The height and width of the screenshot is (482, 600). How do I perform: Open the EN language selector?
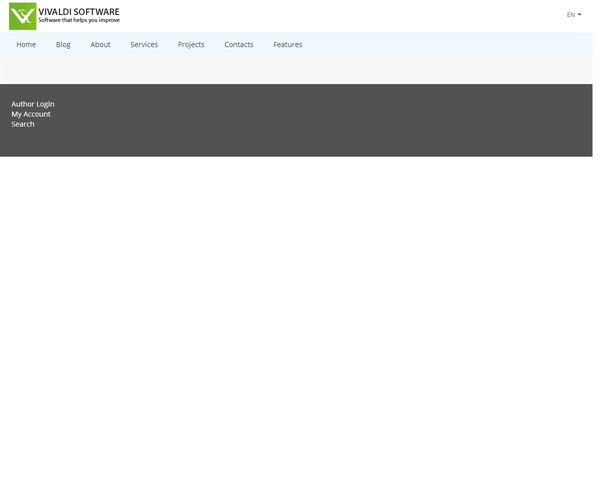(572, 15)
